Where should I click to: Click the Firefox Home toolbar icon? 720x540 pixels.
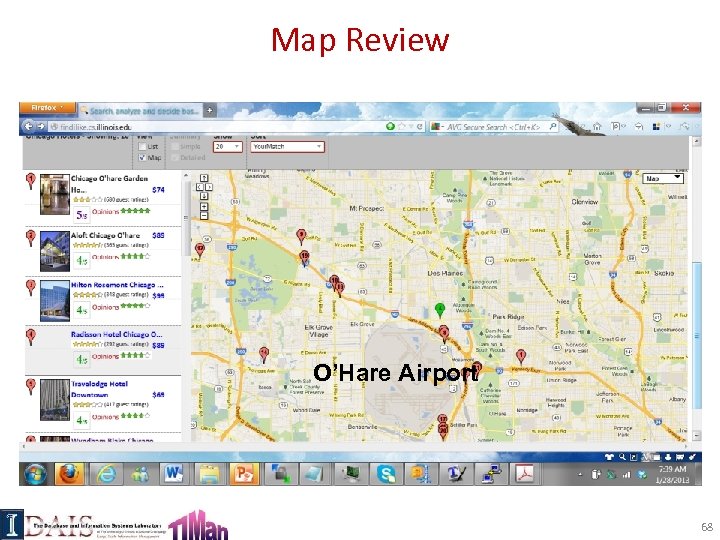596,126
